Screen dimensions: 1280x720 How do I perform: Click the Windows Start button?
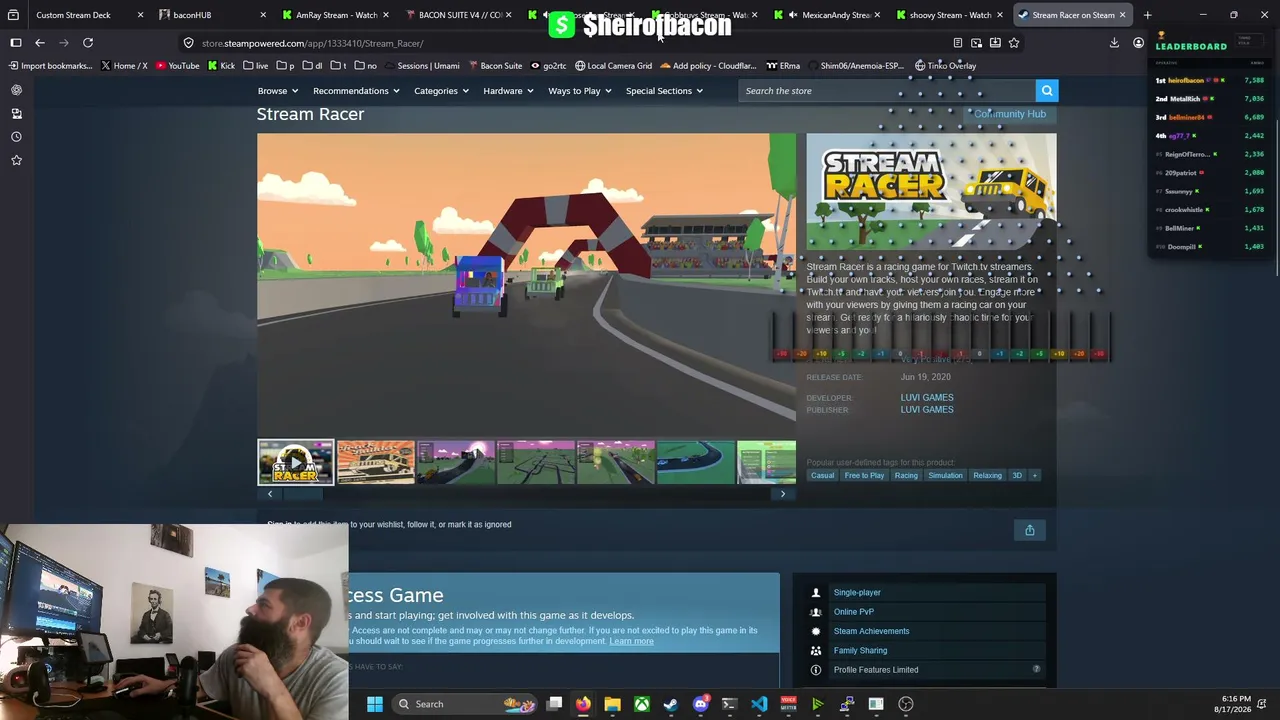click(374, 704)
